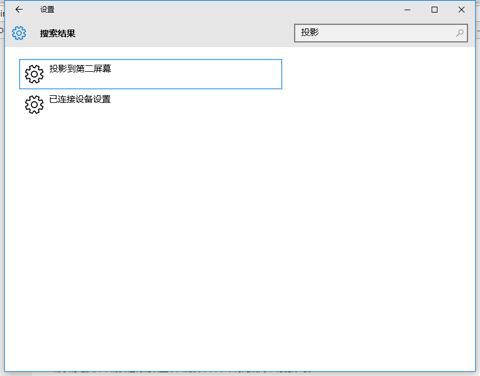The height and width of the screenshot is (376, 480).
Task: Click the magnifier icon in the search box
Action: pos(460,33)
